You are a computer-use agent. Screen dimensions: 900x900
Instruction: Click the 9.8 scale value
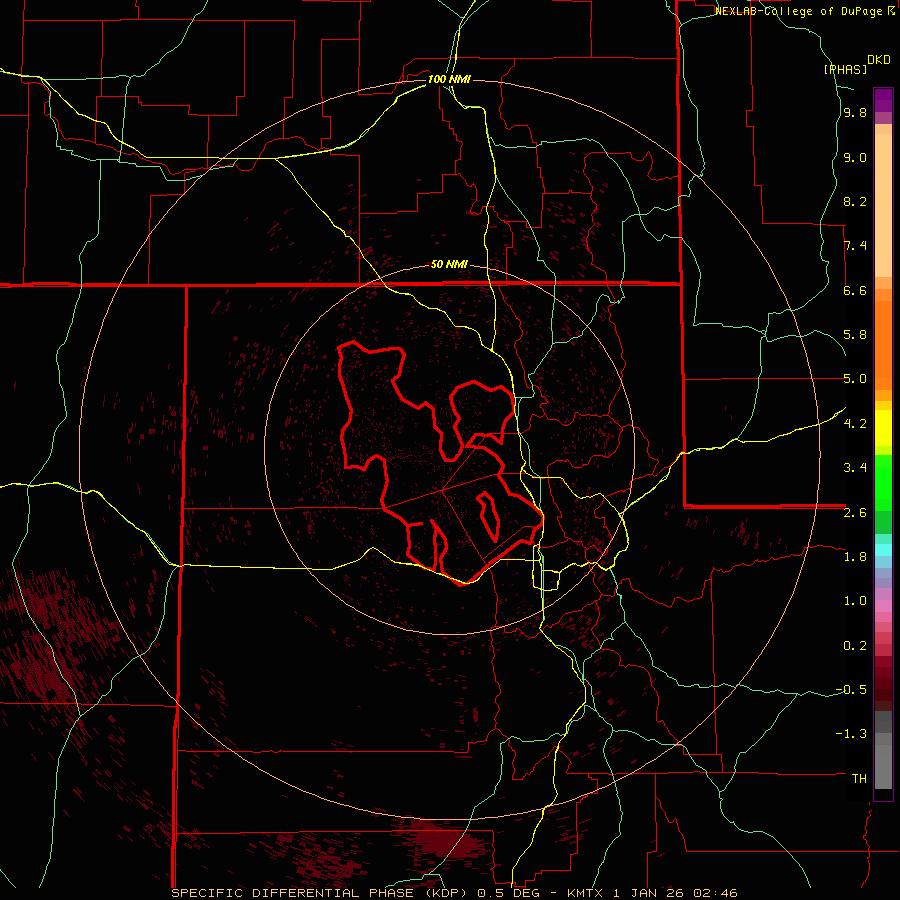[x=855, y=113]
